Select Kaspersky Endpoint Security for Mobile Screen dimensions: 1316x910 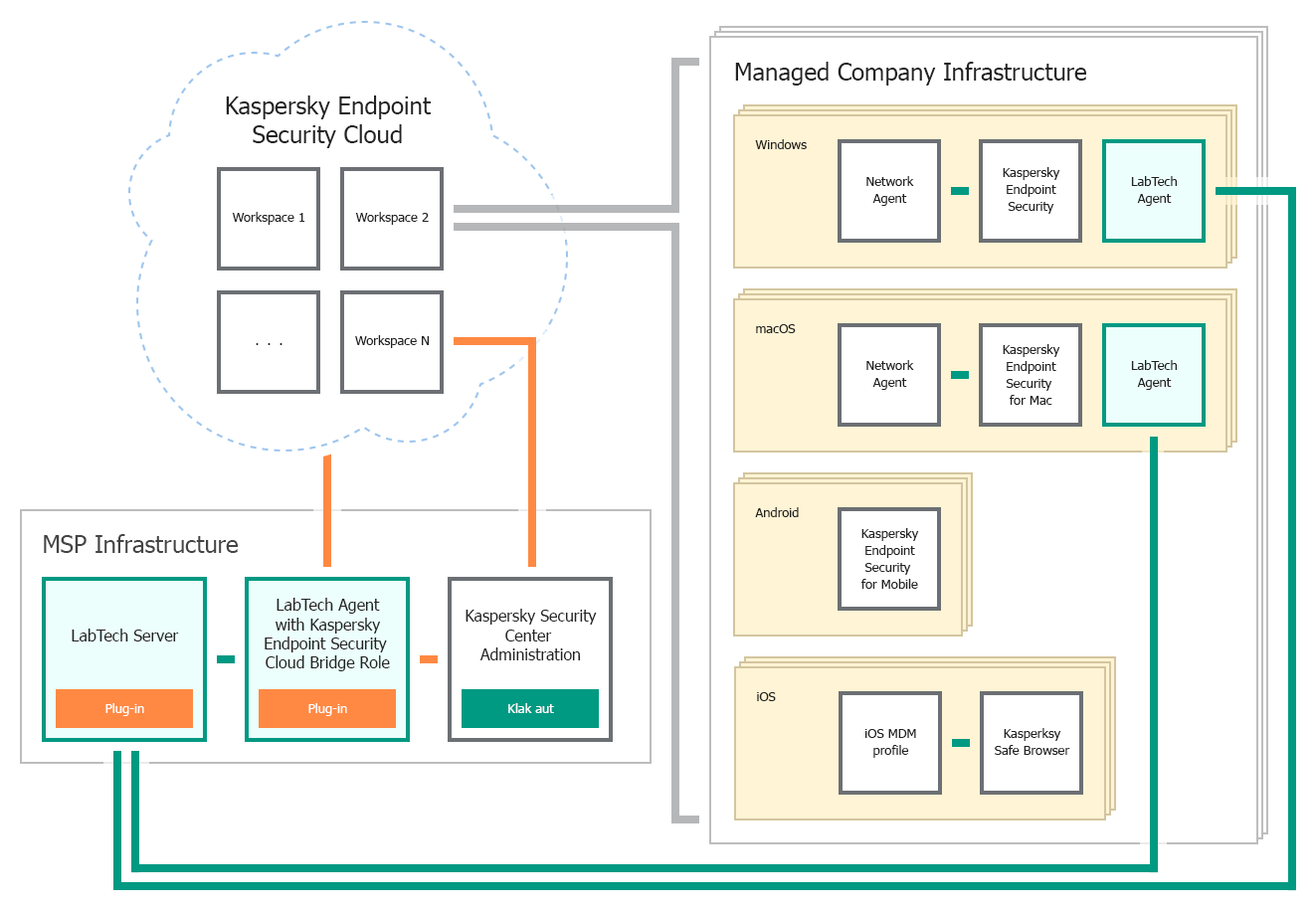pyautogui.click(x=889, y=559)
